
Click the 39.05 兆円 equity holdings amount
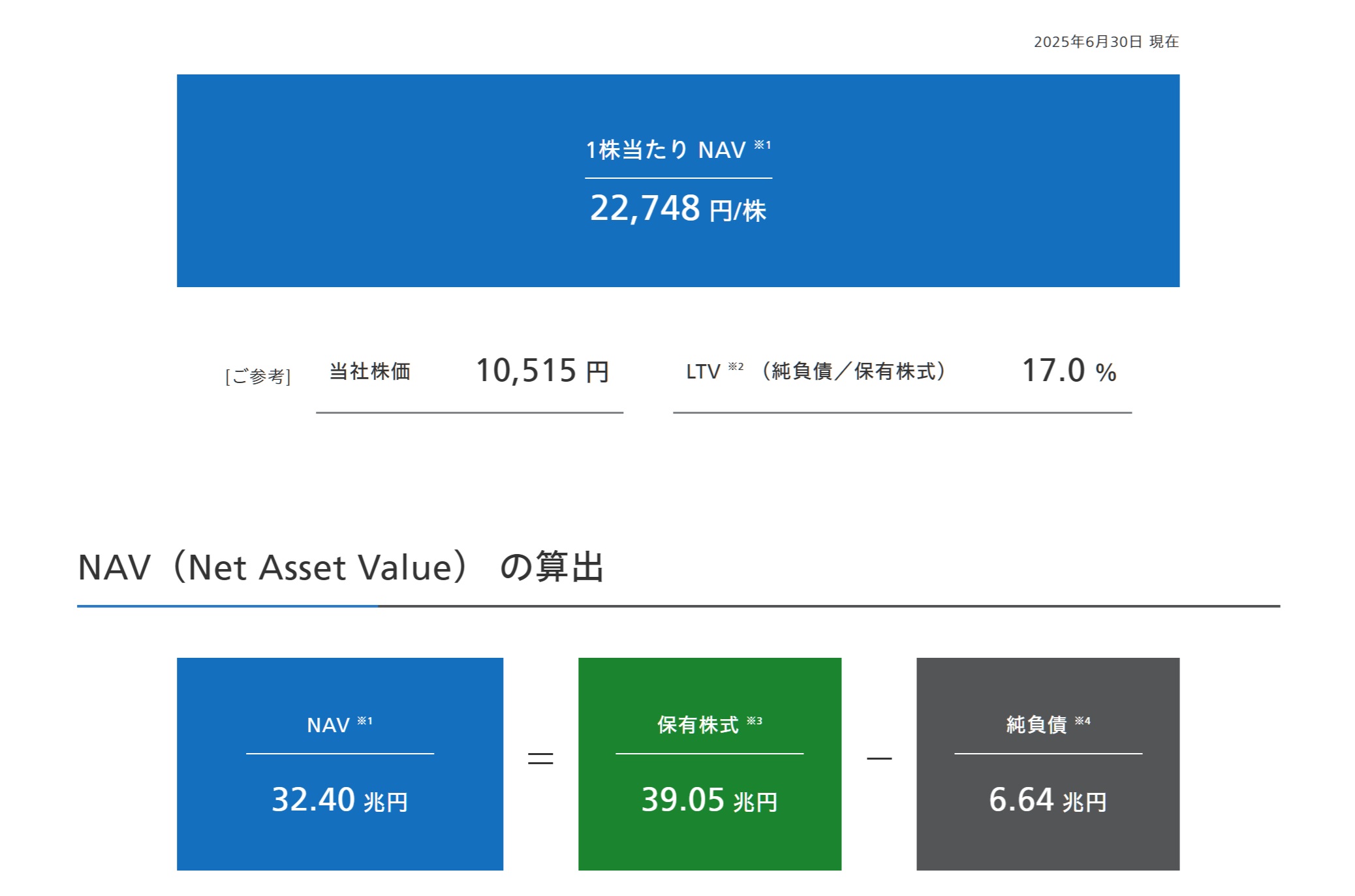coord(709,800)
